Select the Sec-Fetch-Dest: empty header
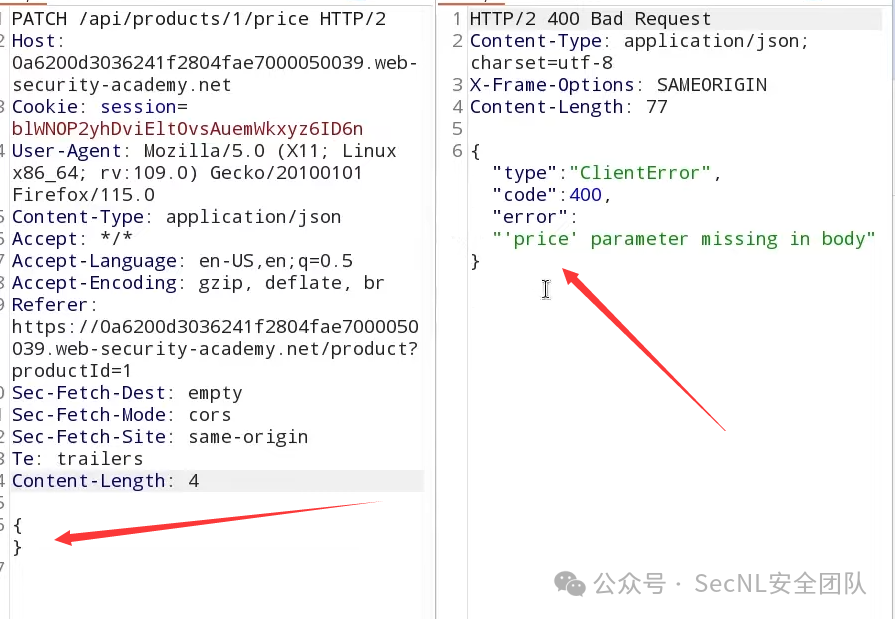Image resolution: width=895 pixels, height=619 pixels. tap(127, 393)
